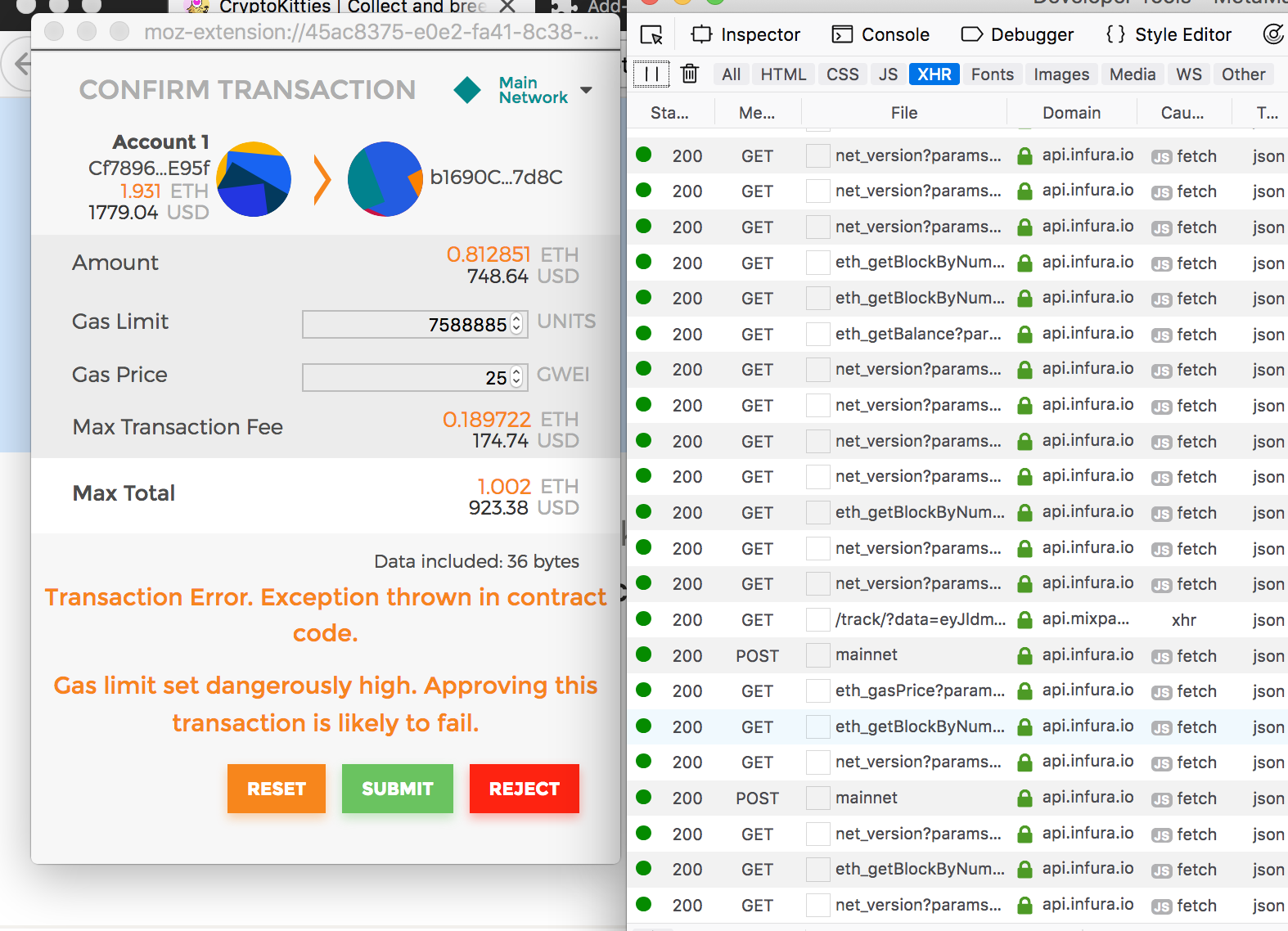Click file thumbnail icon of eth_gasPrice row

tap(818, 691)
